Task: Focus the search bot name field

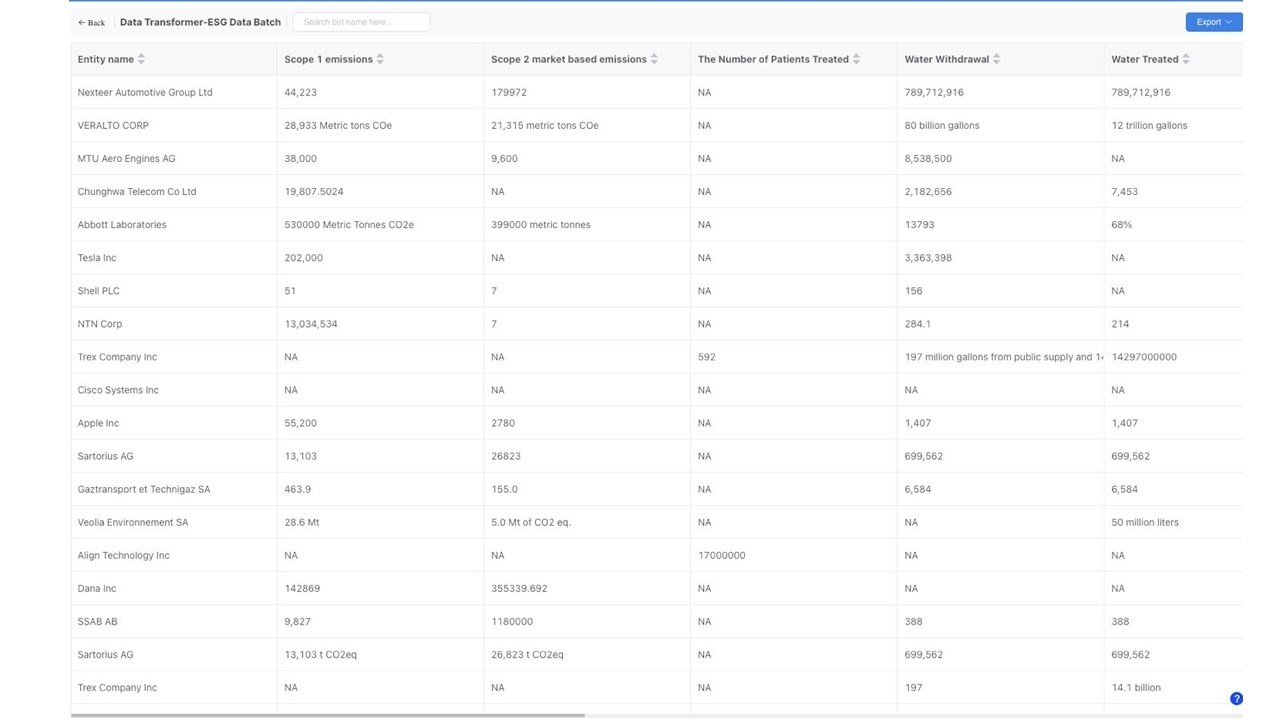Action: [x=361, y=22]
